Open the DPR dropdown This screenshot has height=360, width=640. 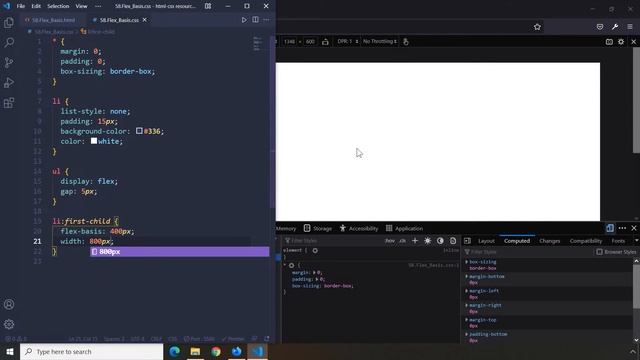[348, 42]
